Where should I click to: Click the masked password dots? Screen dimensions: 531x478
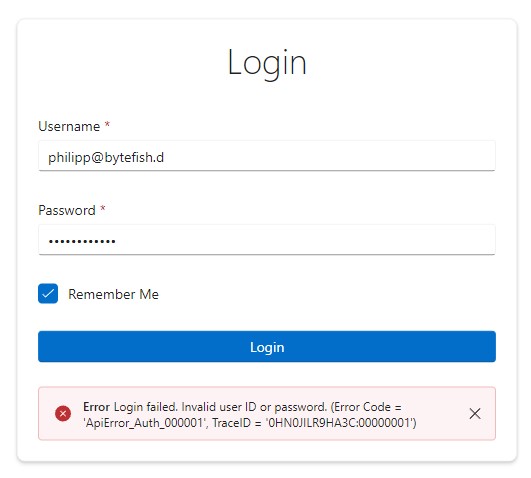click(82, 241)
